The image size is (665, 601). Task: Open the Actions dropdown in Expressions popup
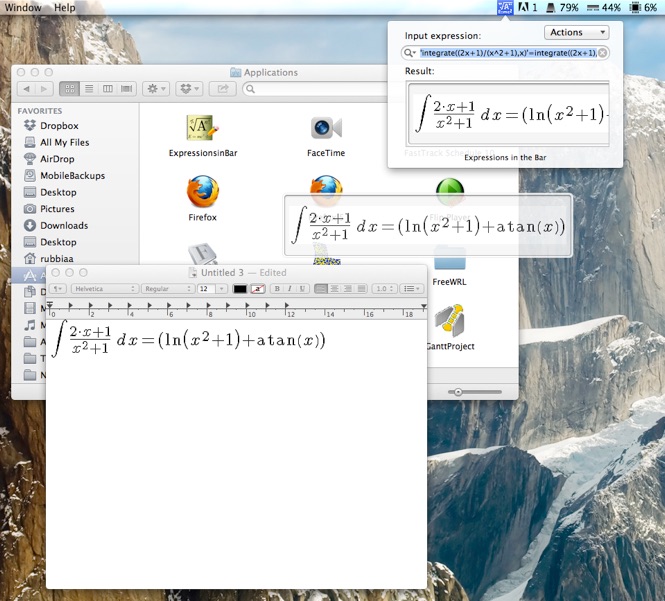(576, 32)
